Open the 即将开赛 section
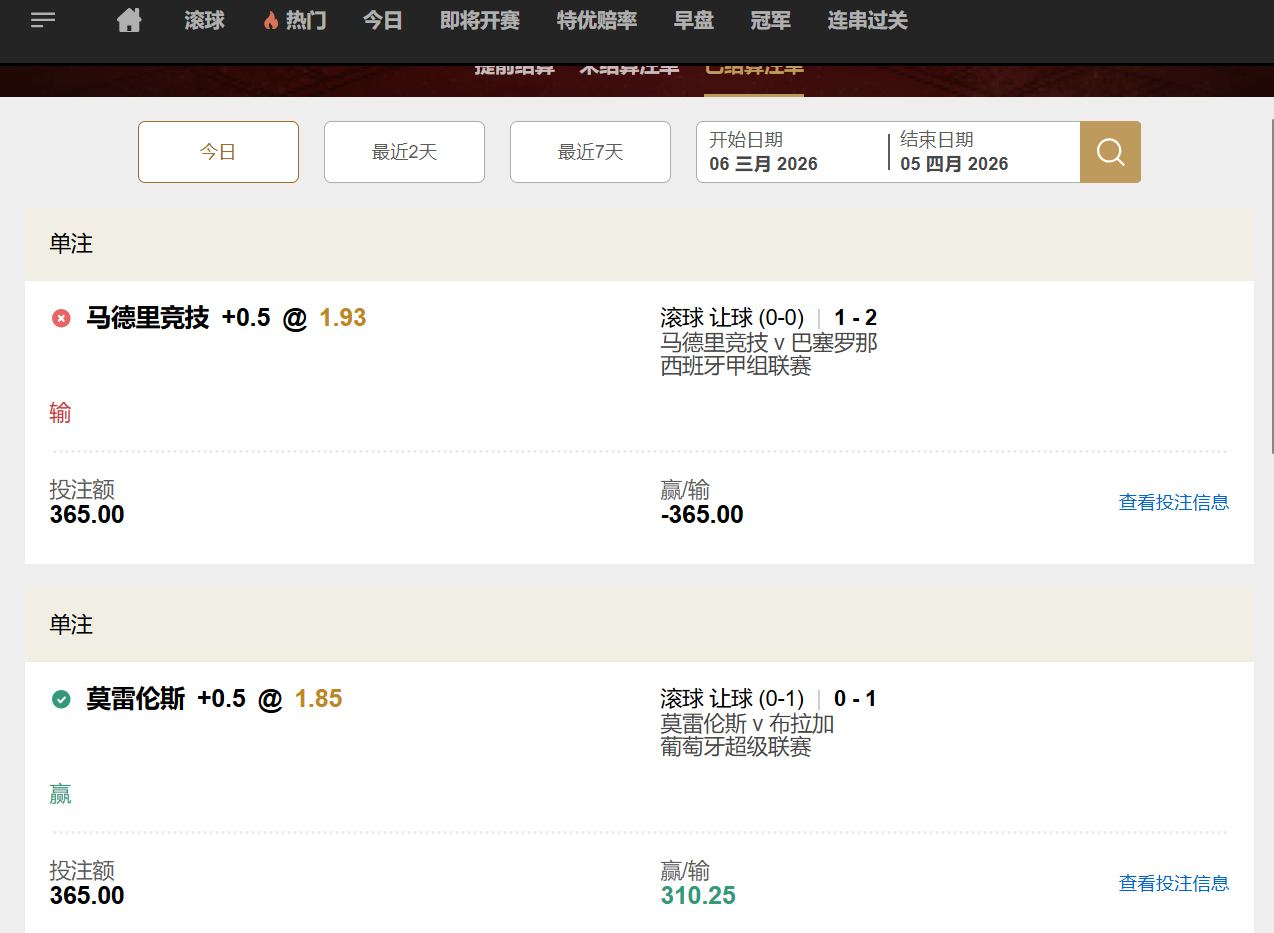The image size is (1274, 933). [480, 21]
